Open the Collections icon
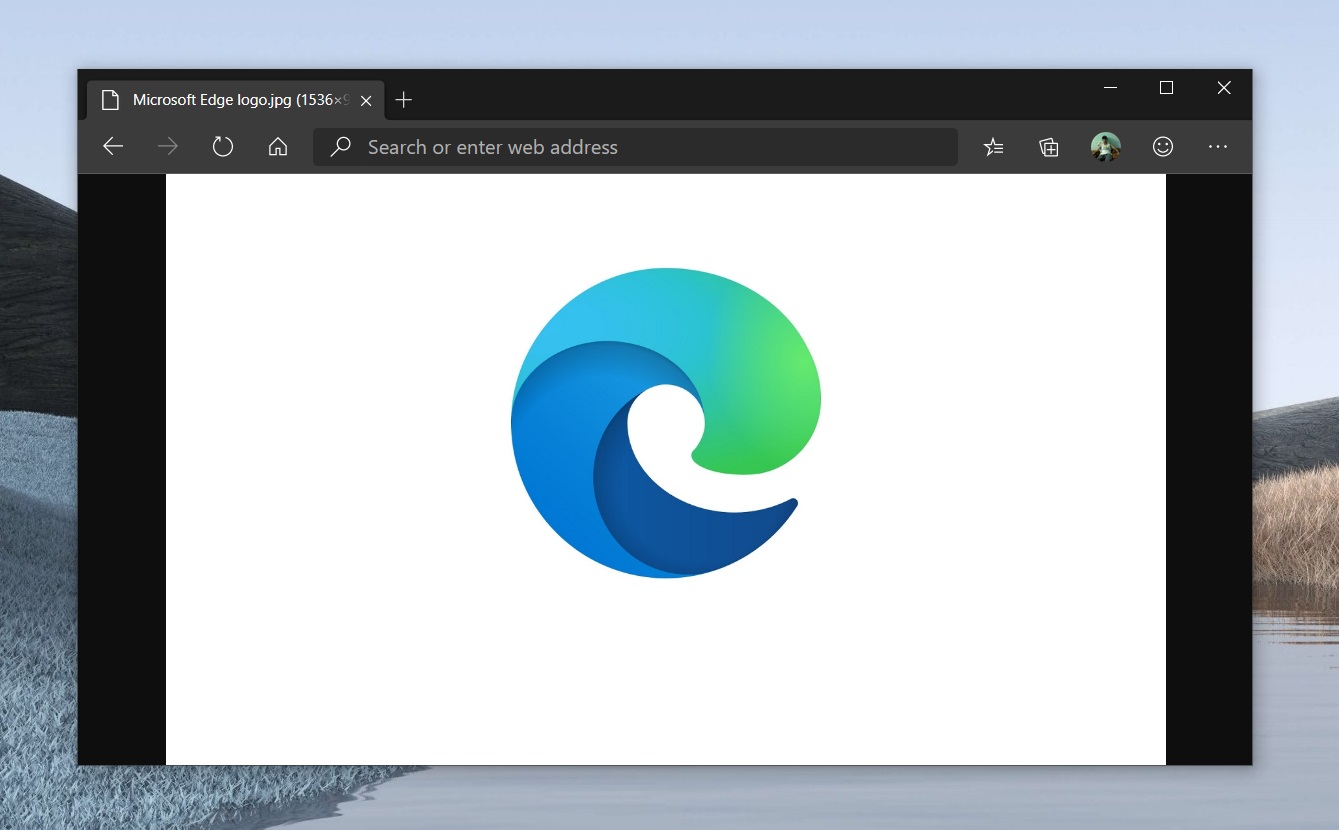The image size is (1339, 830). [x=1049, y=147]
